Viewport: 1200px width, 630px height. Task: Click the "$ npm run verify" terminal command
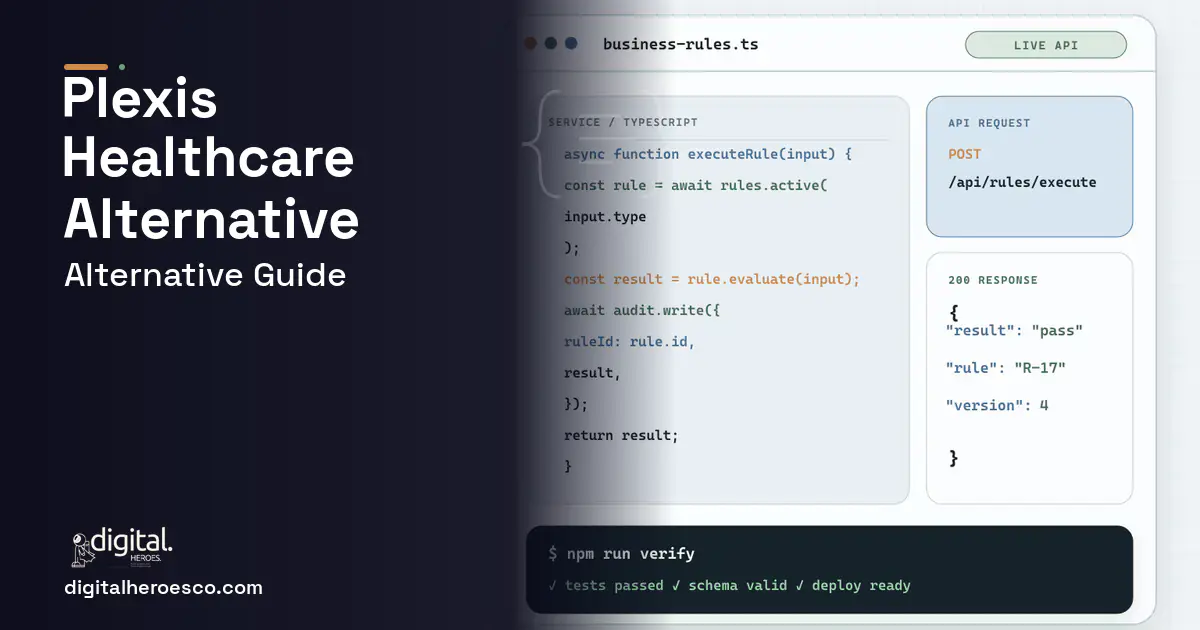[621, 553]
